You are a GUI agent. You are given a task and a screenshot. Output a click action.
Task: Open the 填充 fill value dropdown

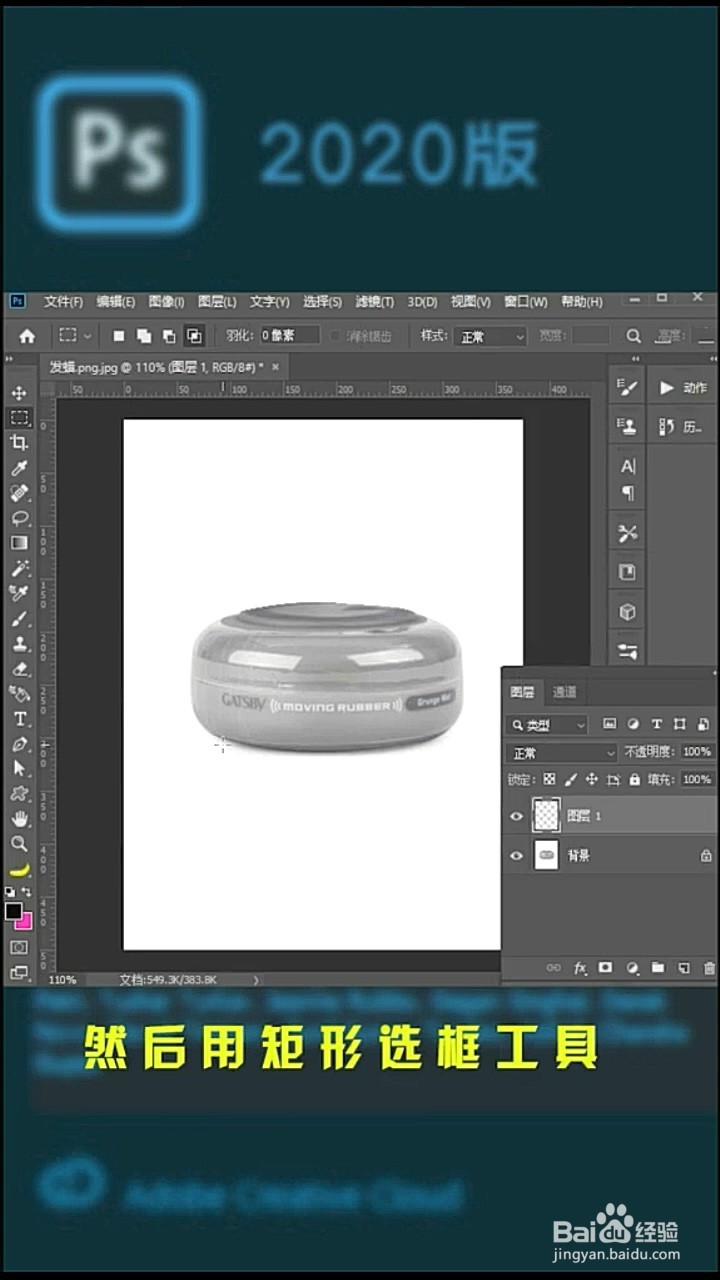click(696, 779)
